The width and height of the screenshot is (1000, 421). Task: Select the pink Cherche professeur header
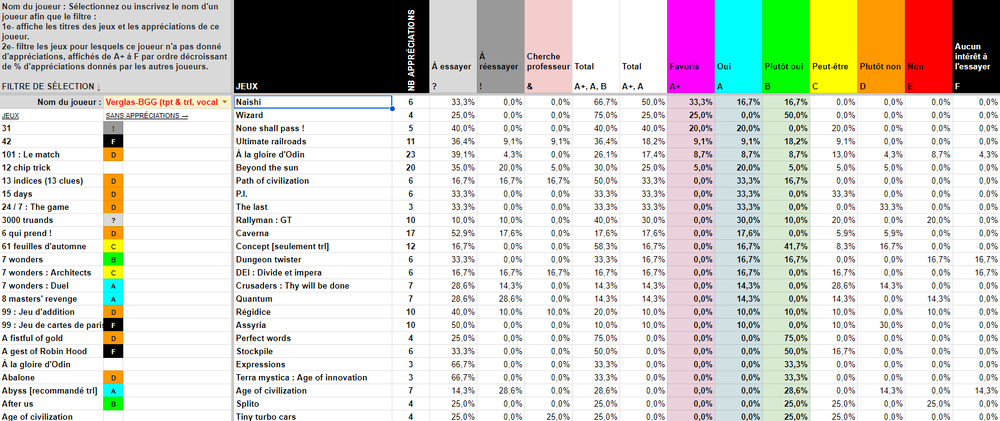548,62
